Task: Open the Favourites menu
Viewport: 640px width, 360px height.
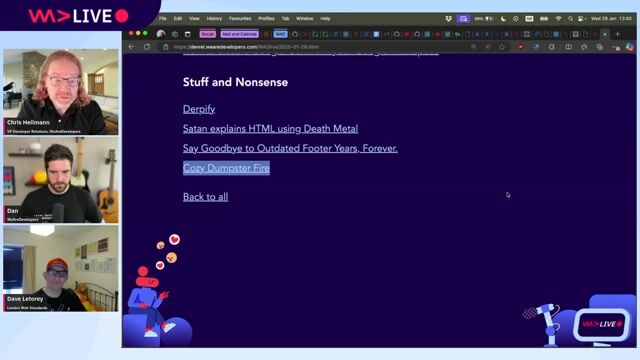Action: coord(240,19)
